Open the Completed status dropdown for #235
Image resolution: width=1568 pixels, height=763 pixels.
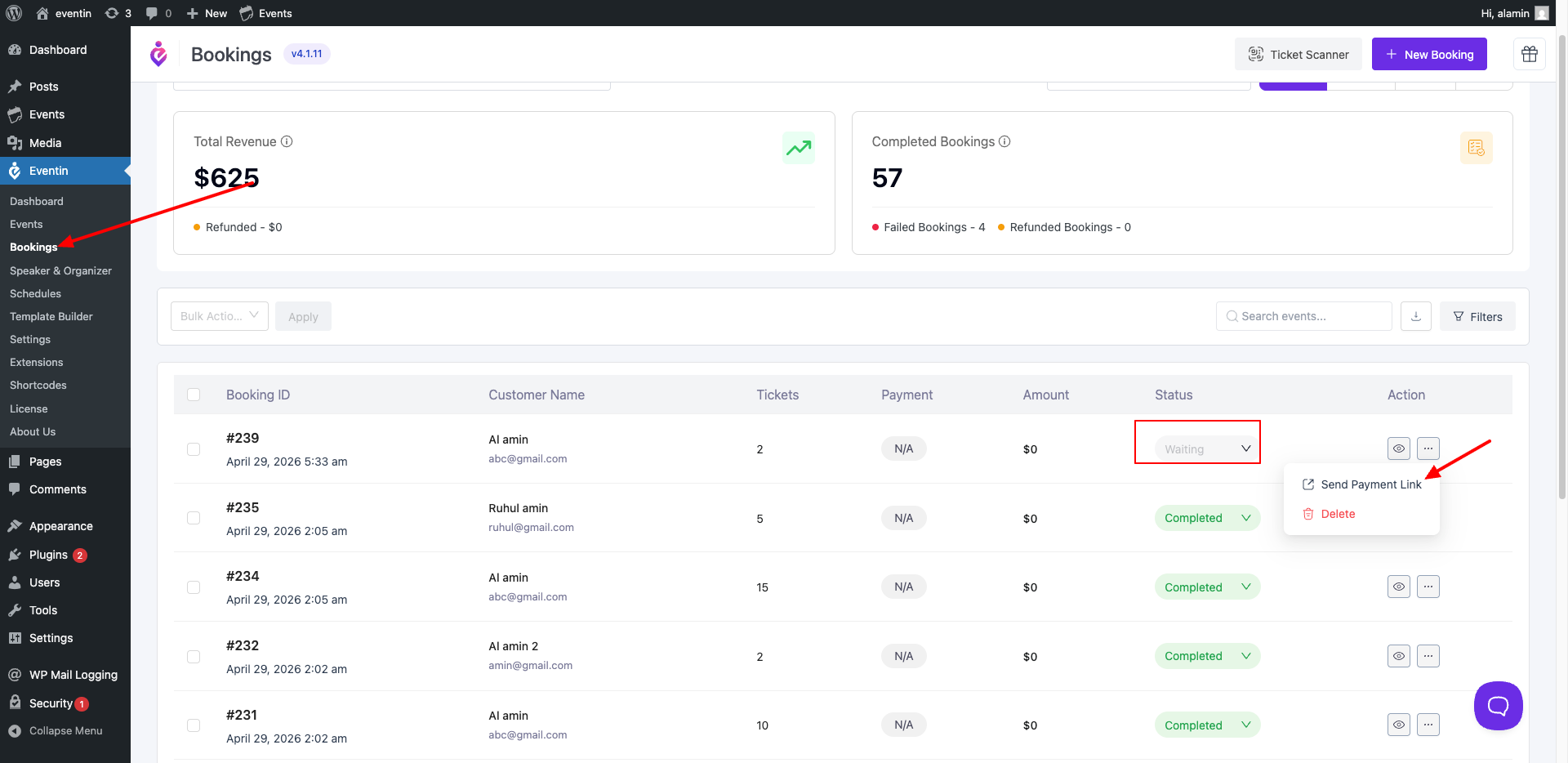tap(1207, 517)
